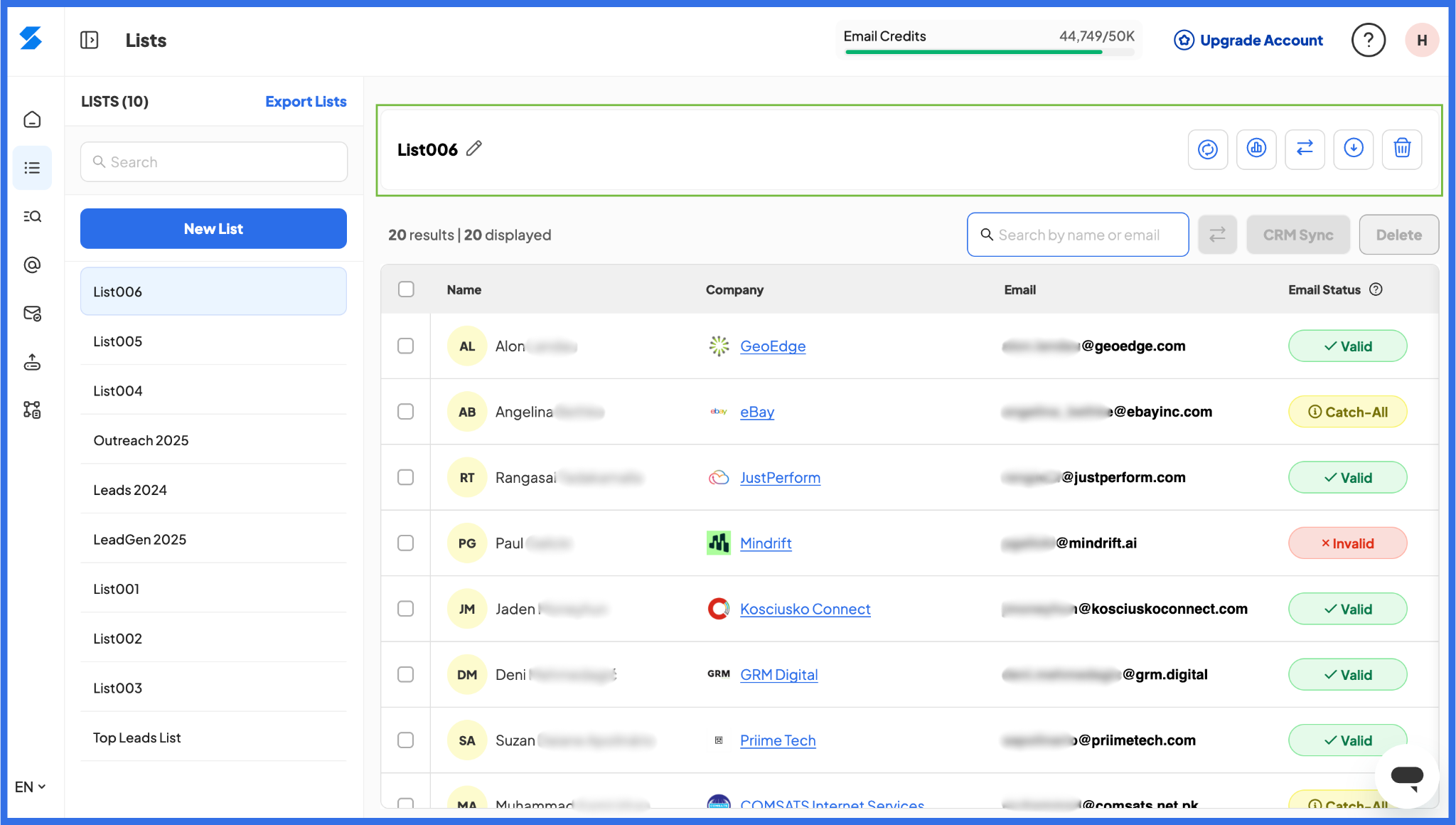This screenshot has height=825, width=1456.
Task: Open the Home sidebar icon
Action: (32, 119)
